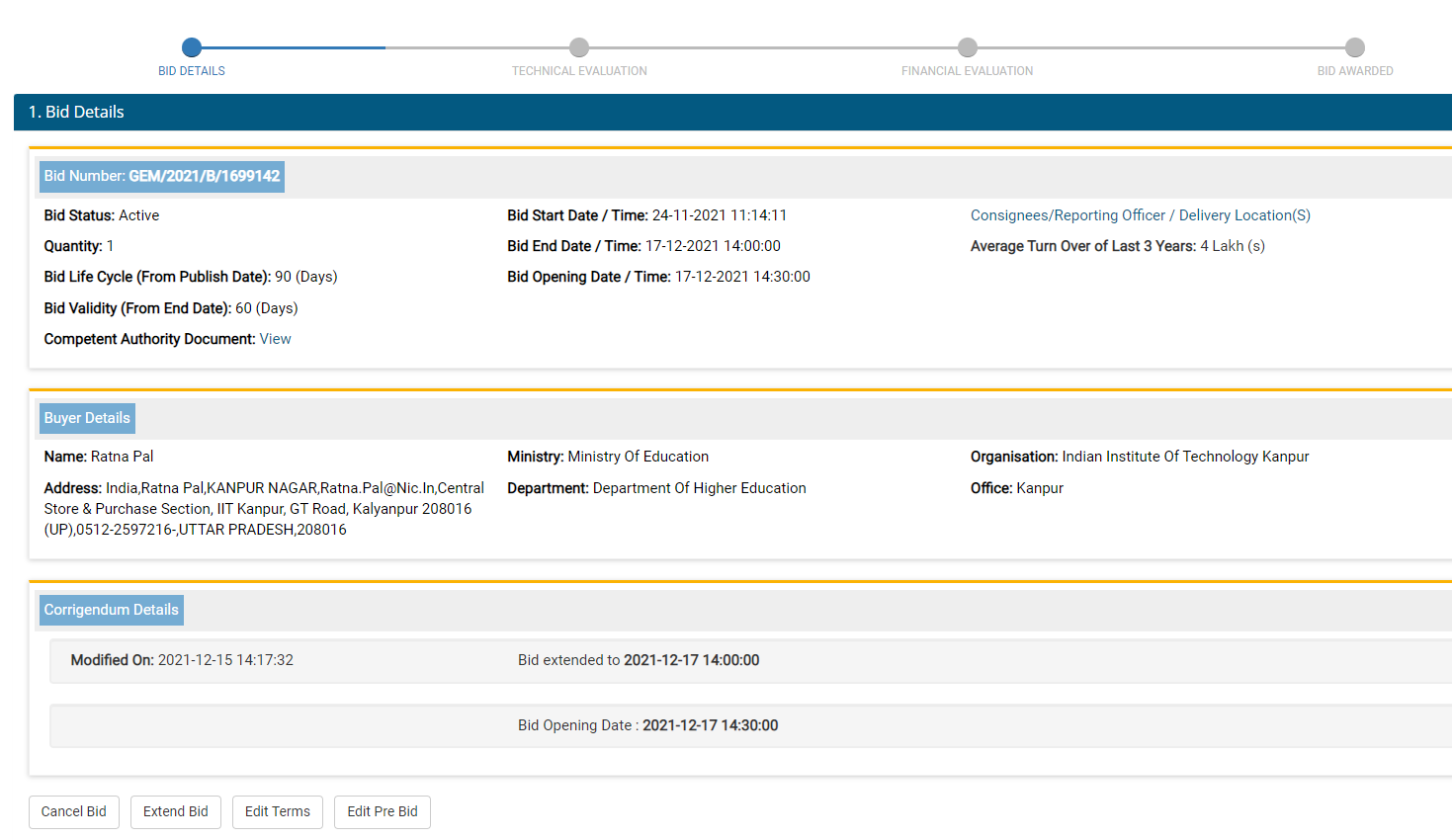Click the 4 Lakh (s) turnover value
The width and height of the screenshot is (1452, 840).
[1233, 246]
